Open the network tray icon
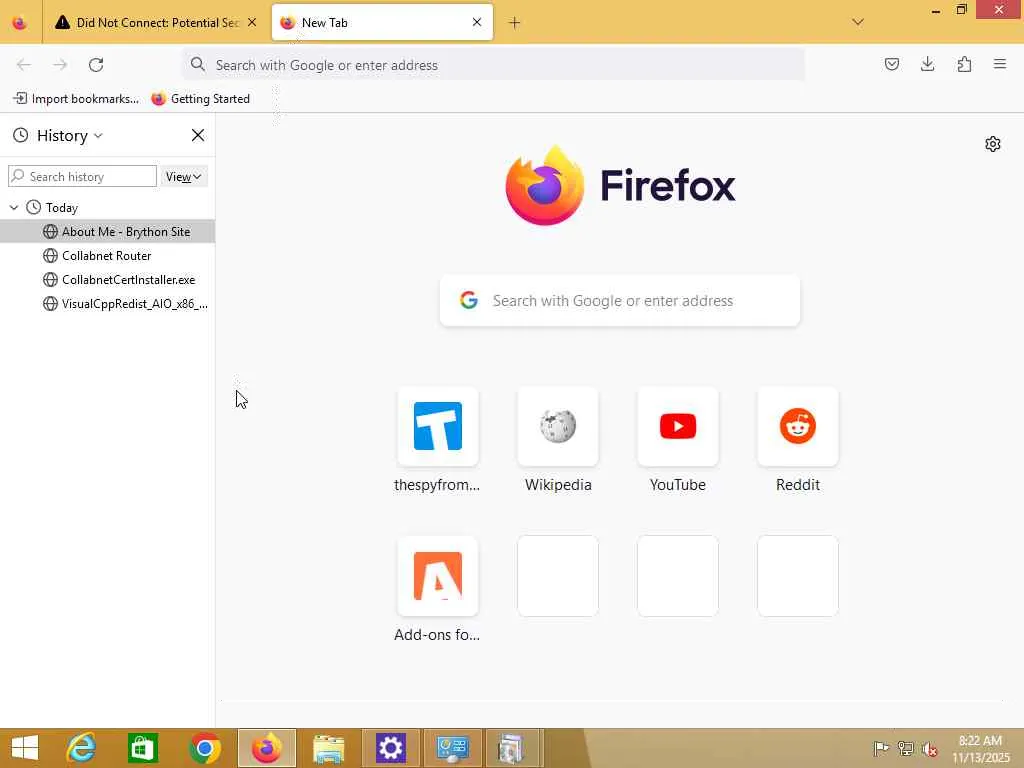The image size is (1024, 768). coord(905,748)
